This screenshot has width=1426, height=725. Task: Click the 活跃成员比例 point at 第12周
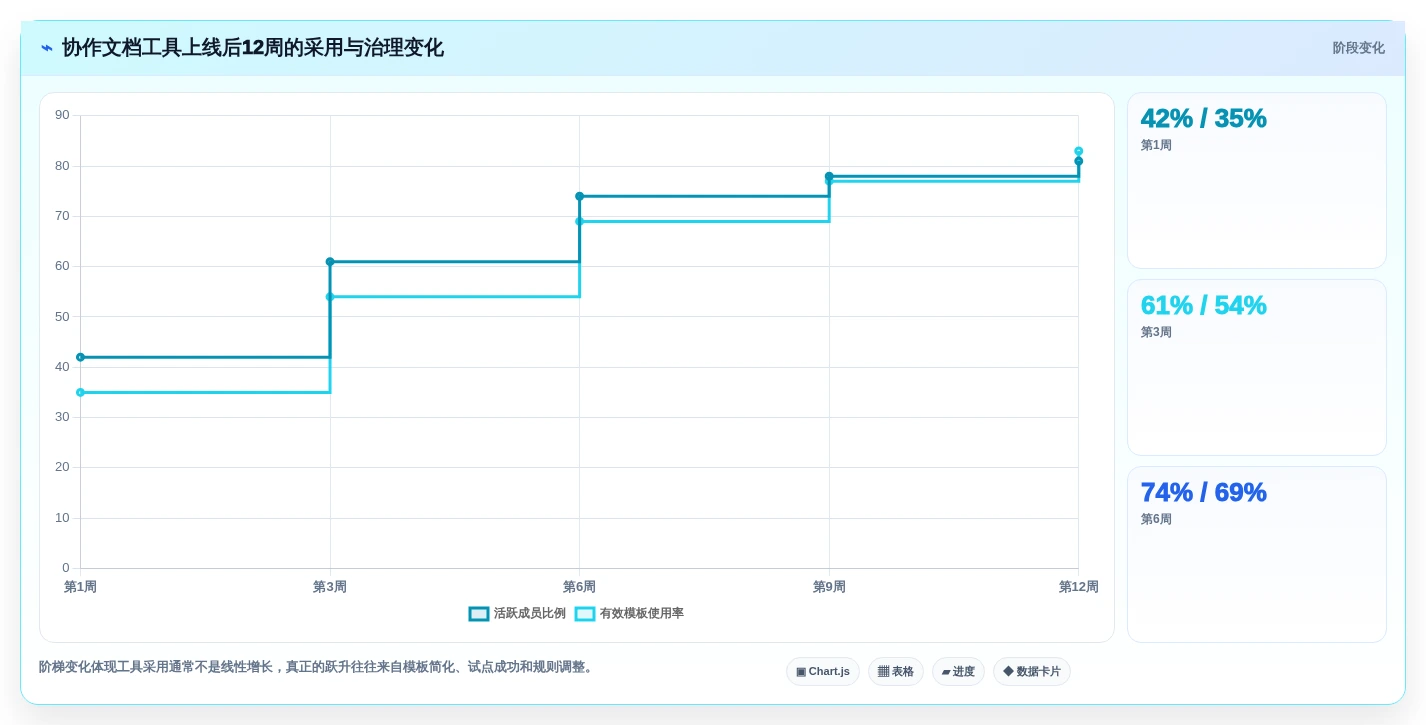[1078, 161]
